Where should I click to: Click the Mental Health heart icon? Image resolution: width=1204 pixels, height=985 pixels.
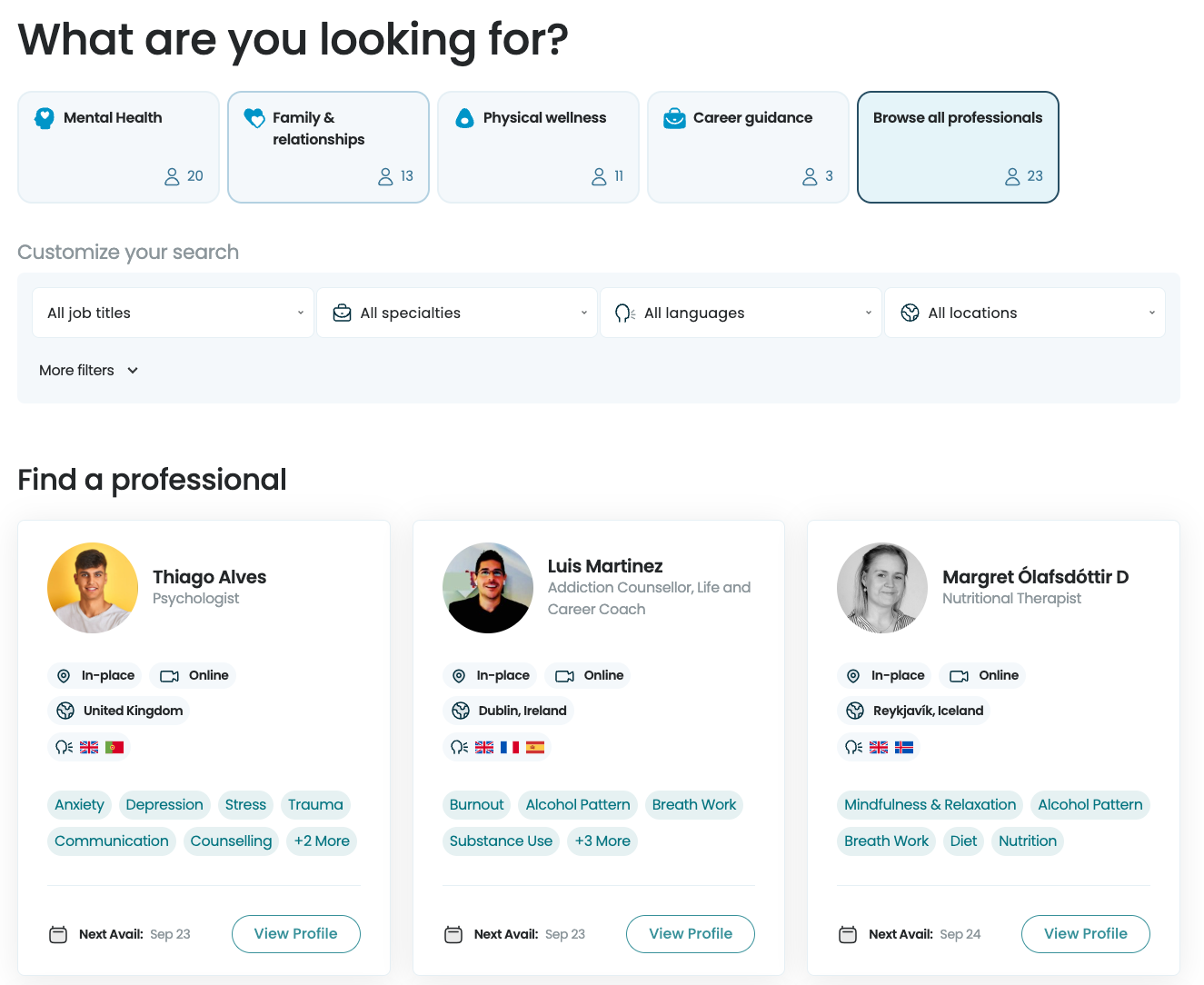coord(45,118)
